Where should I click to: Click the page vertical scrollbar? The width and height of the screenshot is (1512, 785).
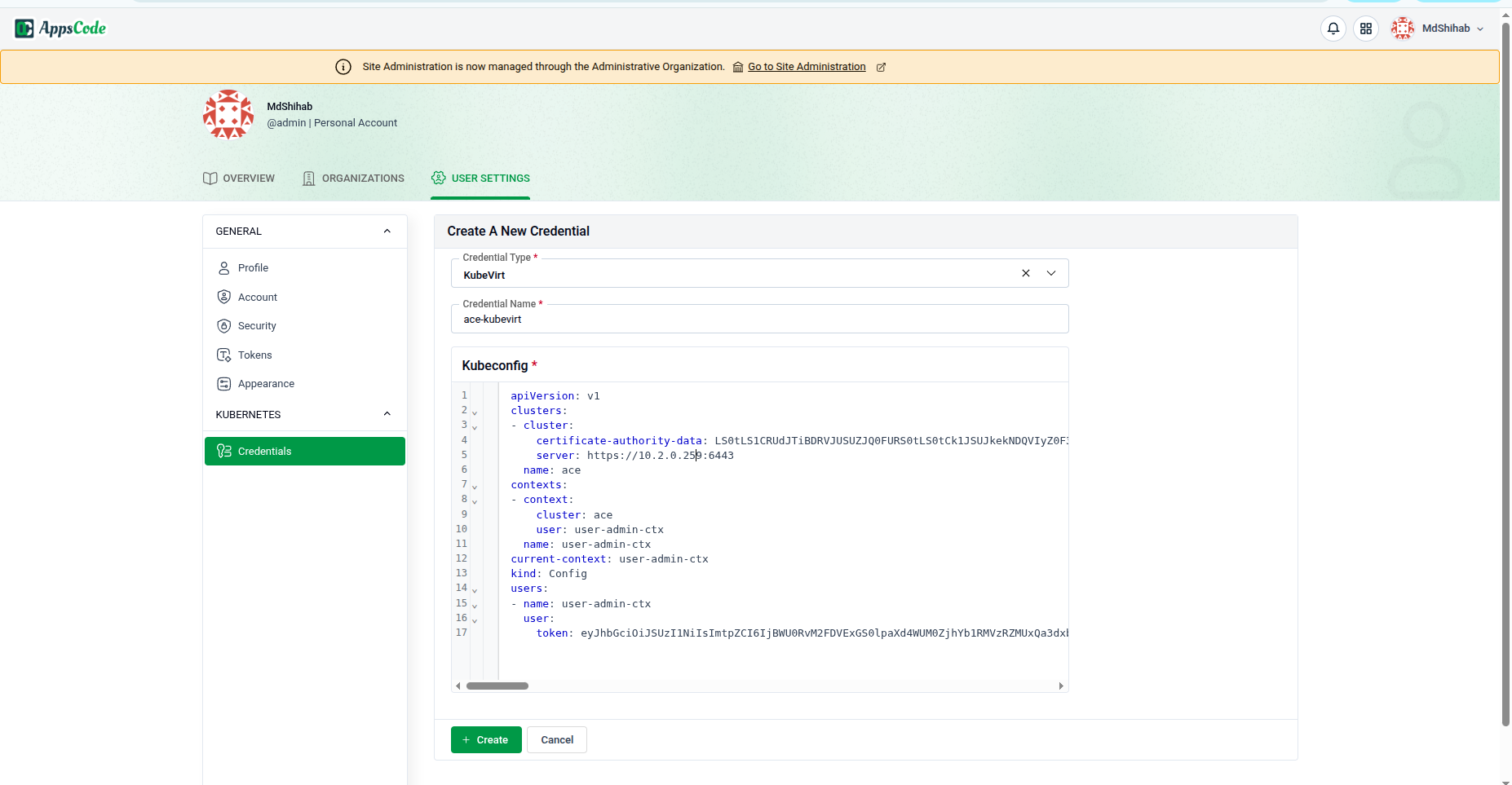point(1505,375)
